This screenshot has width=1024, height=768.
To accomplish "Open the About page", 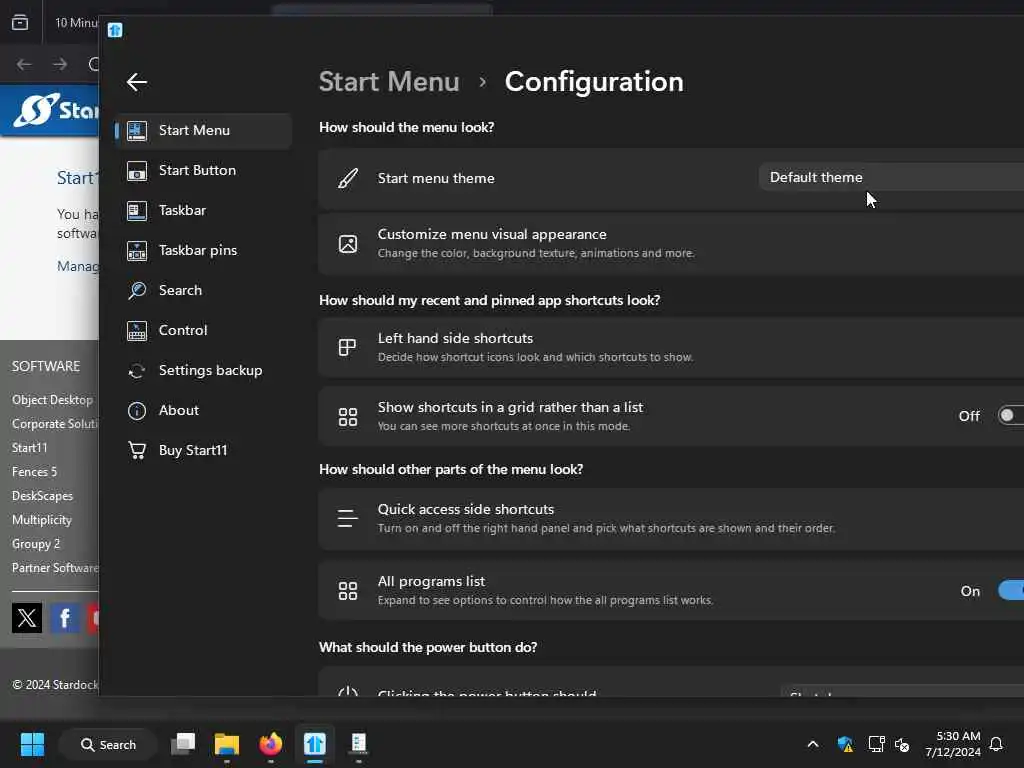I will coord(202,410).
